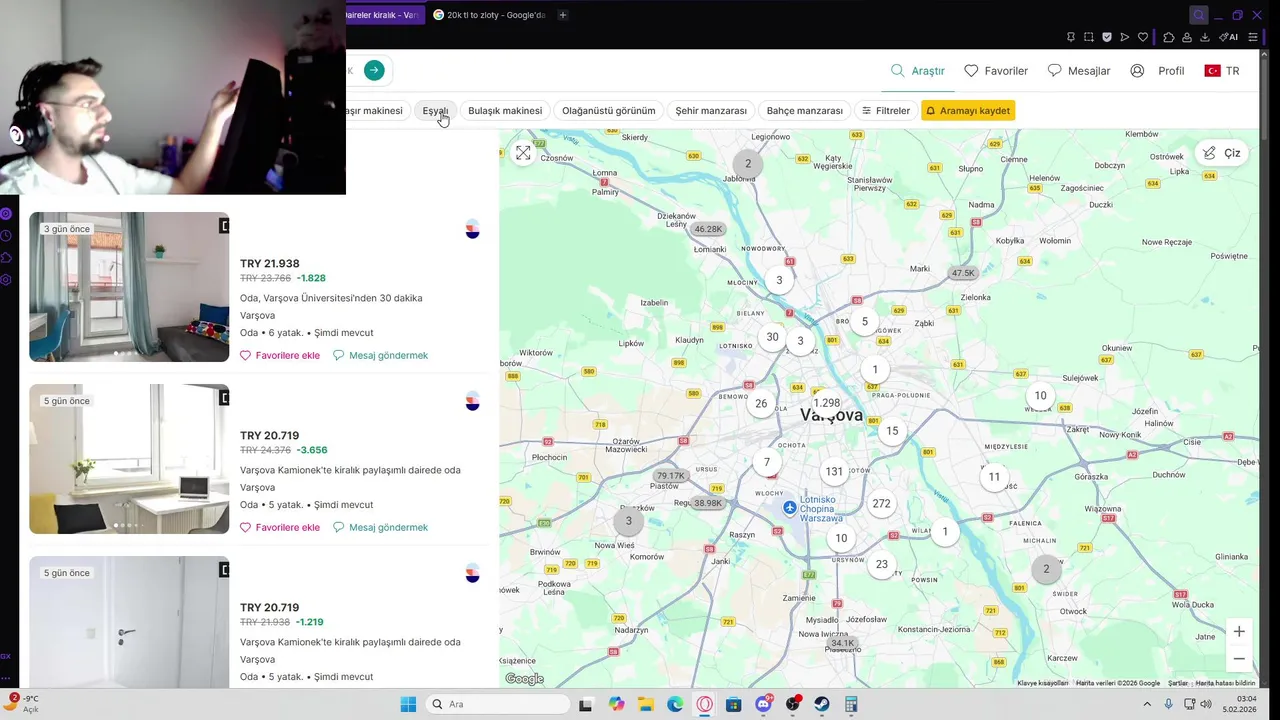Viewport: 1280px width, 720px height.
Task: Toggle the Olağanüstü görünüm filter chip
Action: (x=609, y=111)
